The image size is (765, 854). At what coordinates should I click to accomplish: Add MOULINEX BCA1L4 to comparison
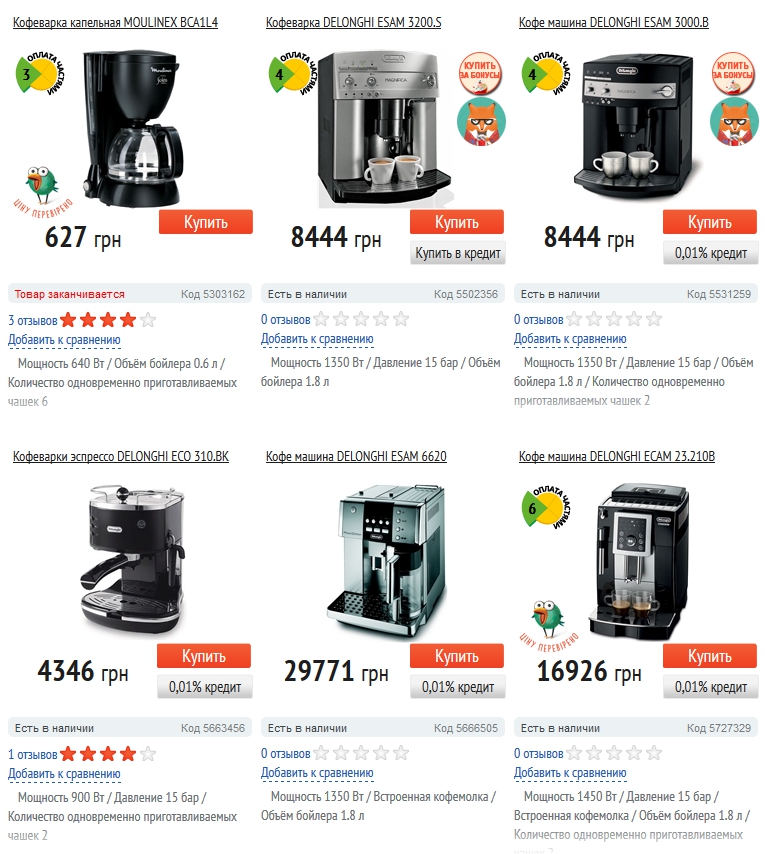(x=64, y=340)
